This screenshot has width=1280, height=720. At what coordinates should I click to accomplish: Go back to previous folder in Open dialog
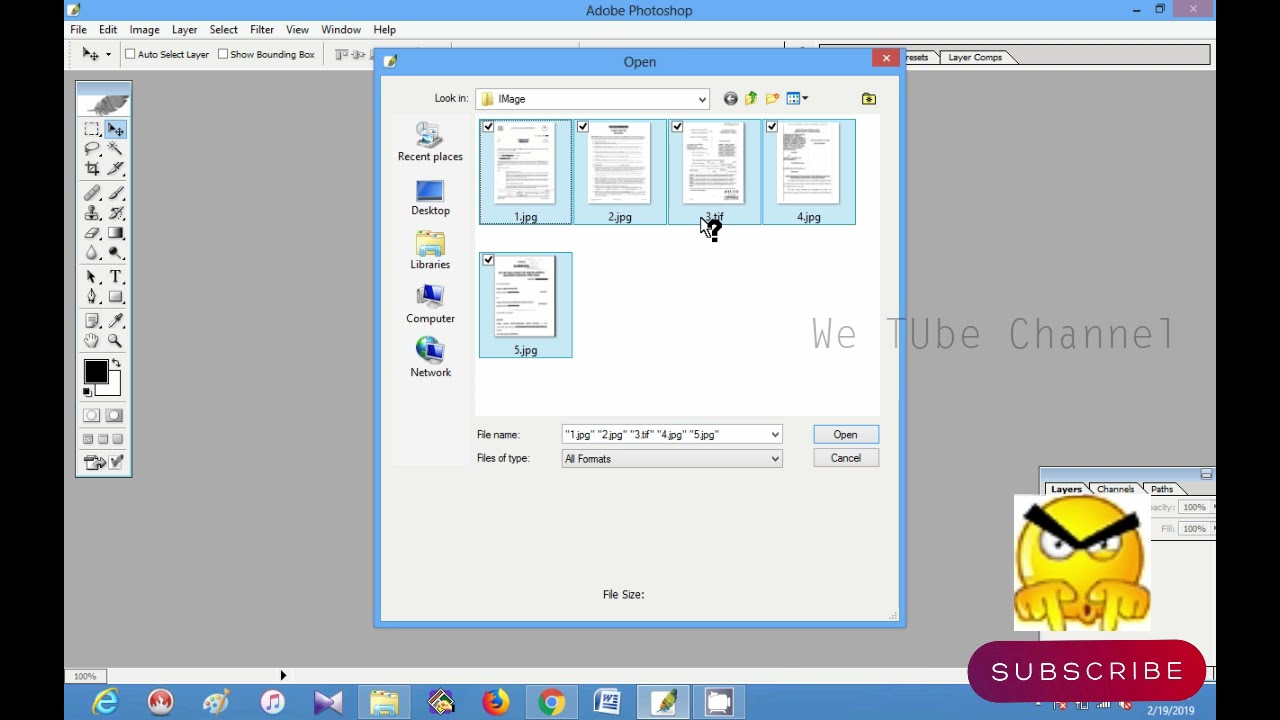pos(730,98)
